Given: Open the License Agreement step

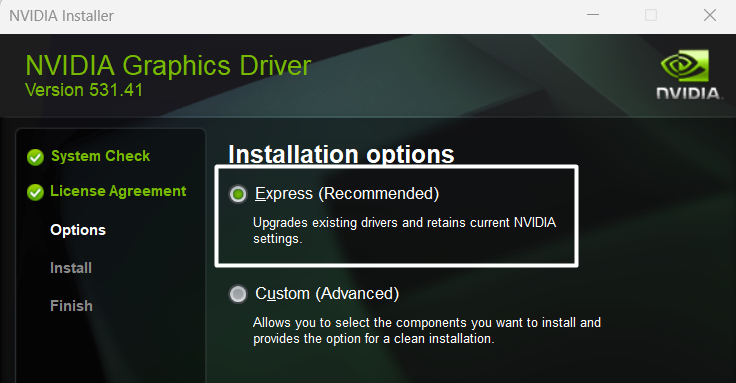Looking at the screenshot, I should click(118, 191).
